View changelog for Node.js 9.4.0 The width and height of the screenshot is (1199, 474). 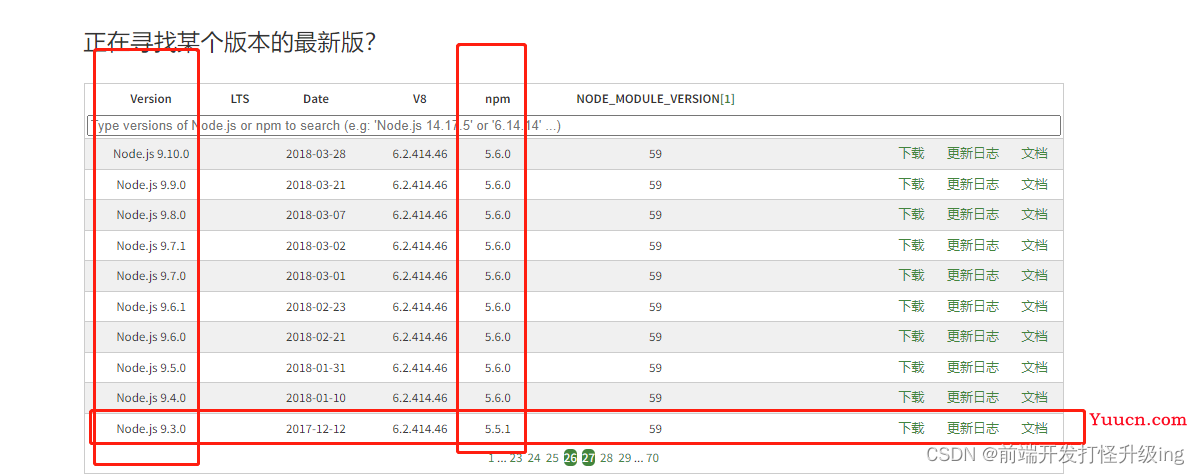pos(973,398)
